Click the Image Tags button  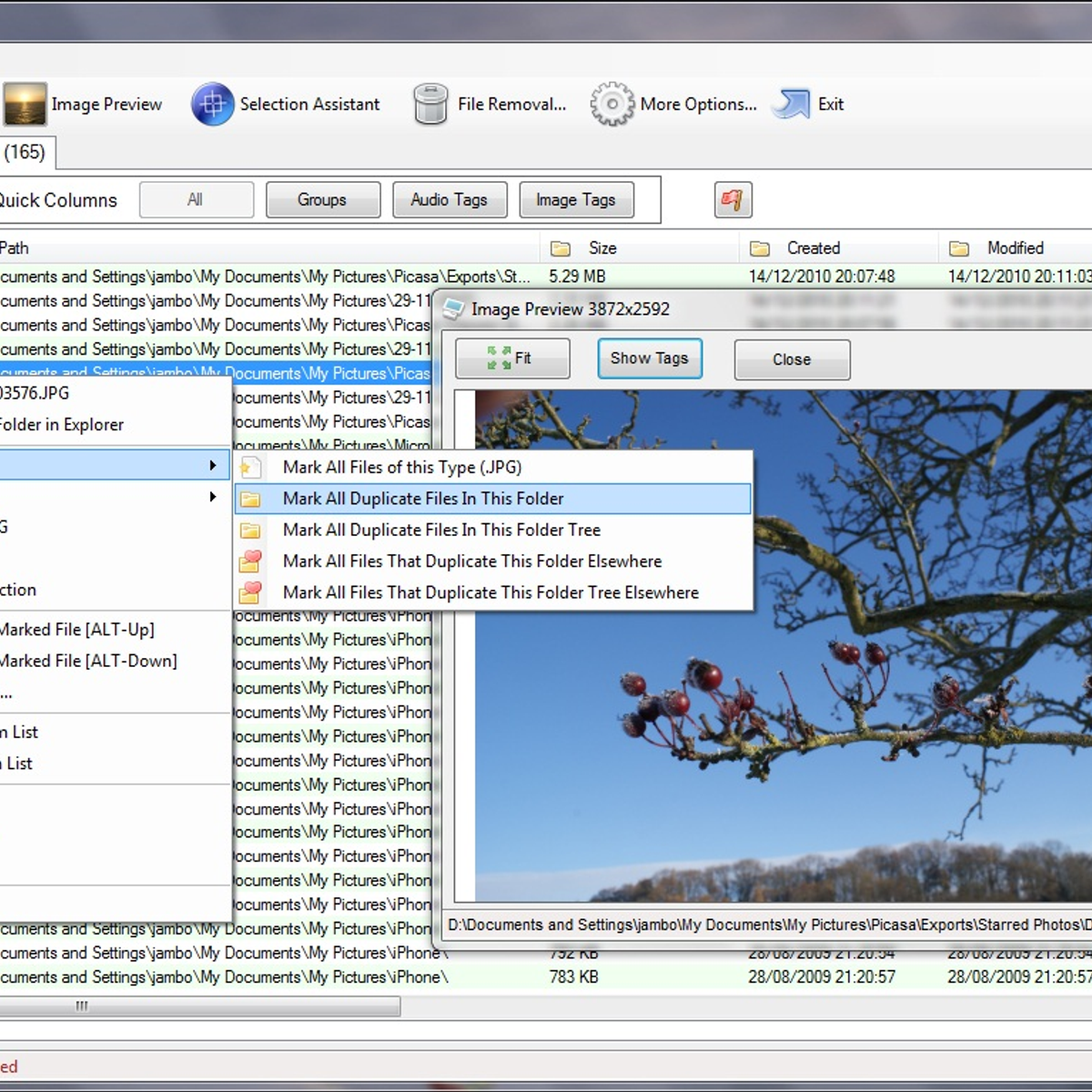tap(575, 200)
